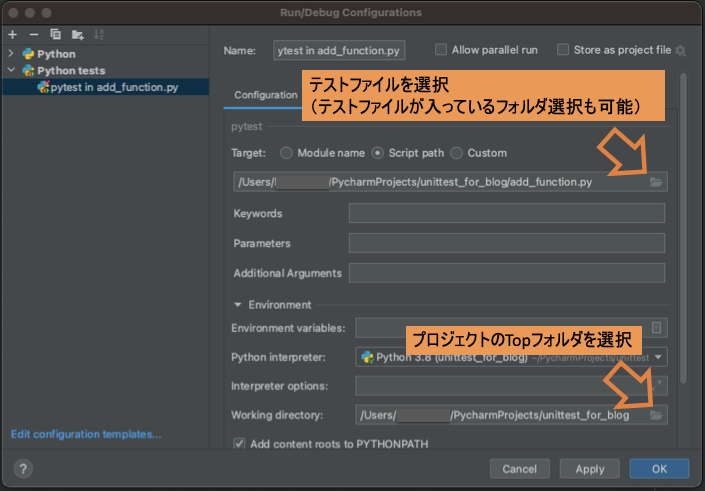705x491 pixels.
Task: Click the Sort Configurations icon
Action: click(x=99, y=34)
